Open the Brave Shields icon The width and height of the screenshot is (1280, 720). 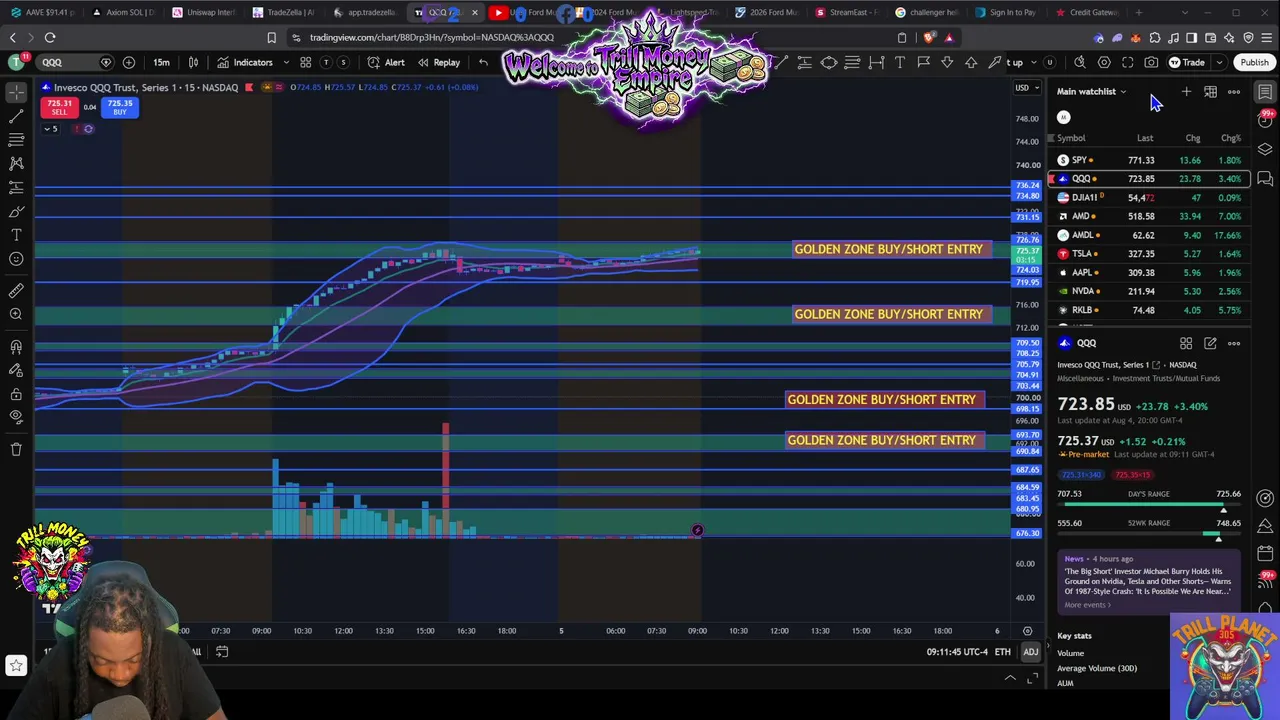[x=930, y=38]
